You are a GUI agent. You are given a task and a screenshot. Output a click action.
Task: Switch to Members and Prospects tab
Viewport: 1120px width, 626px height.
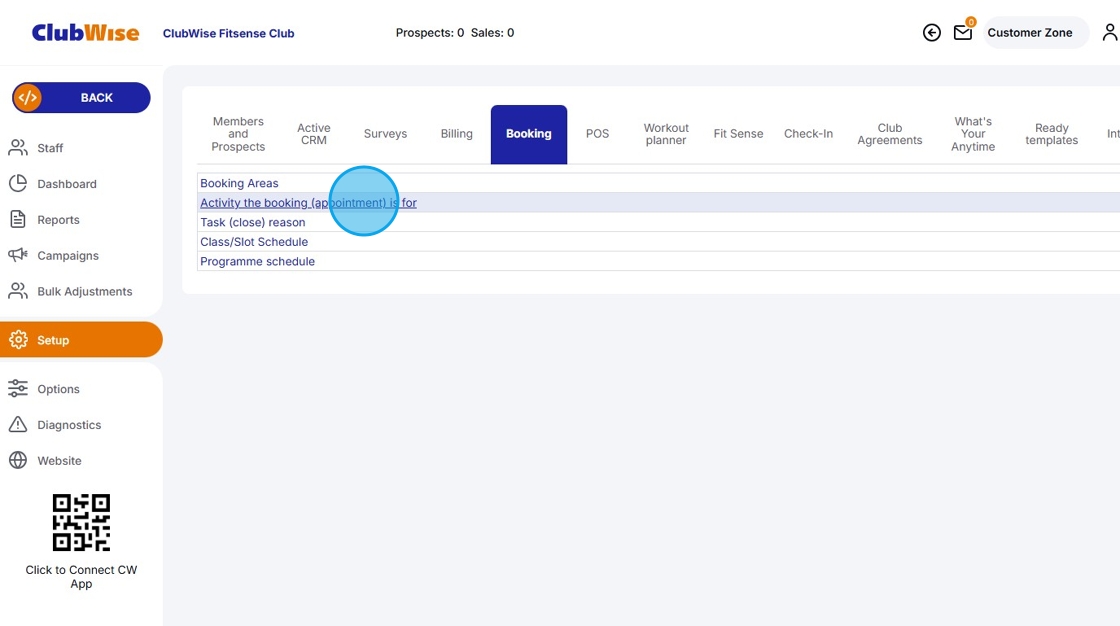point(238,134)
